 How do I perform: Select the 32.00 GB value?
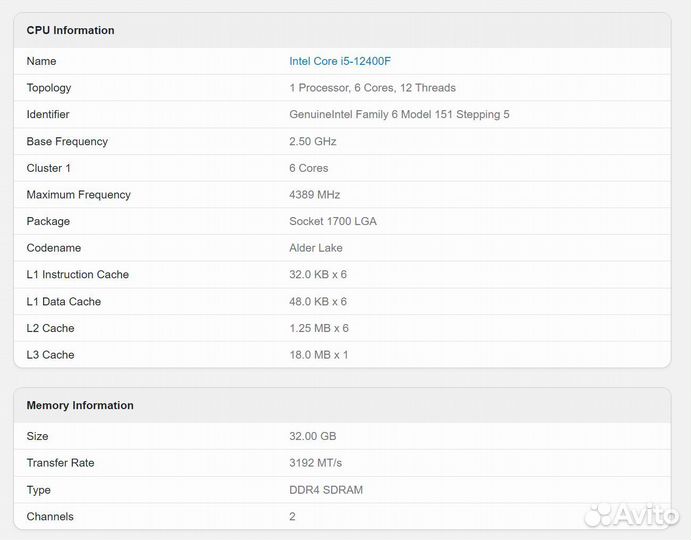point(312,436)
